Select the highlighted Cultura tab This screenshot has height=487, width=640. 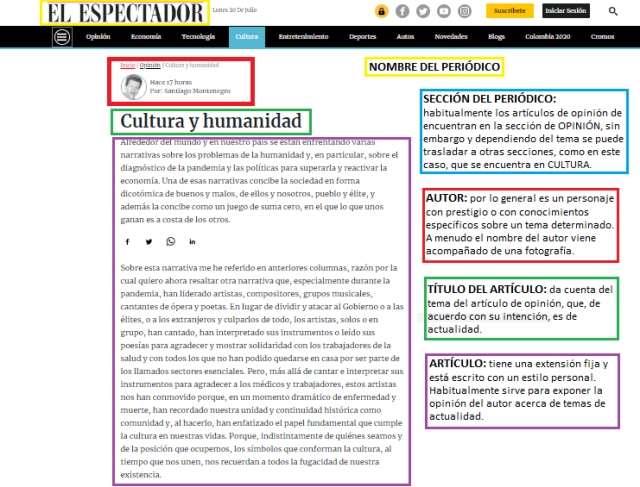click(247, 37)
